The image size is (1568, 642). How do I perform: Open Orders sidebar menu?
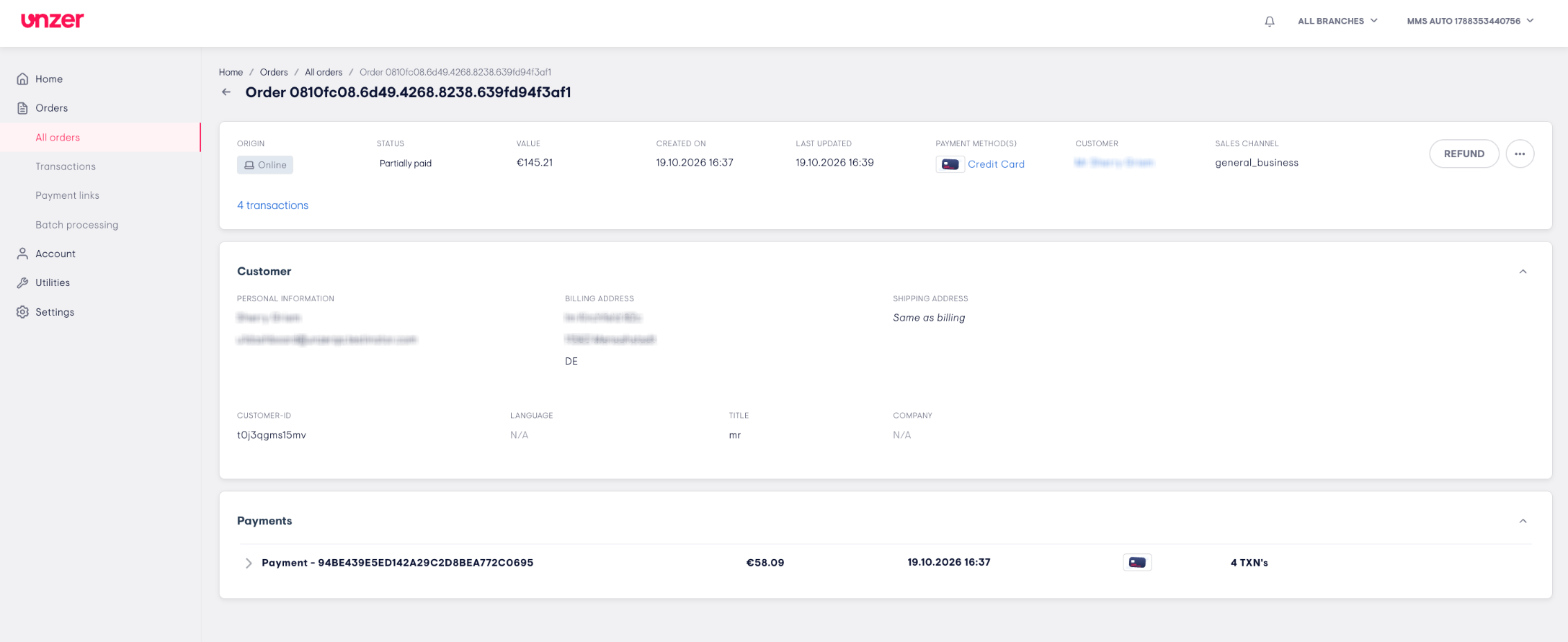[51, 108]
